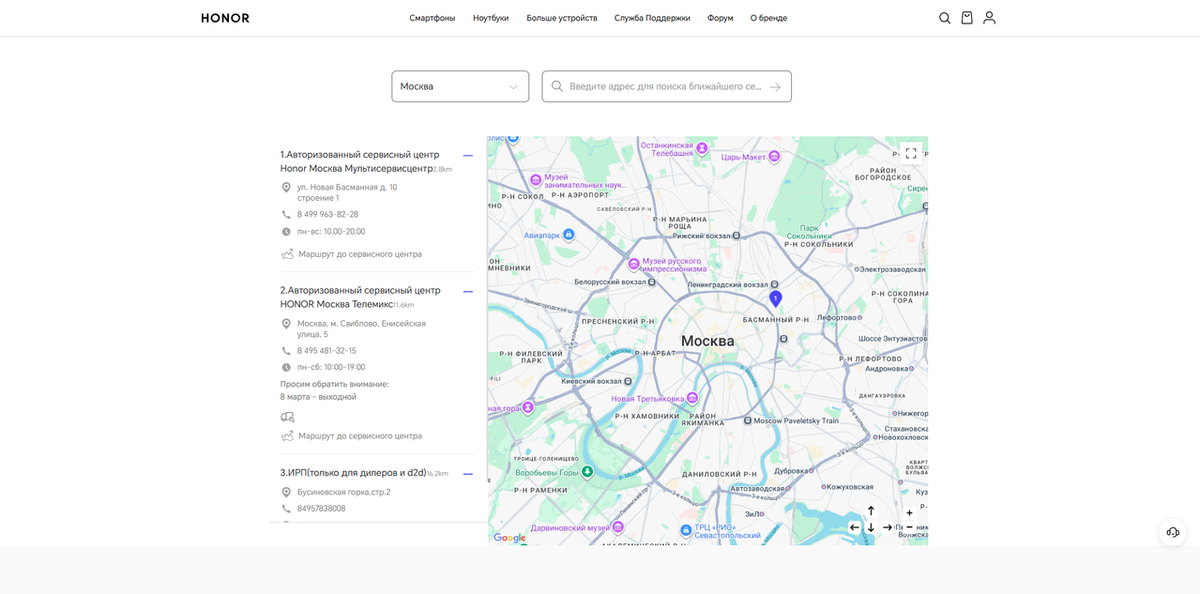Click phone number 8 495 481-32-15
The width and height of the screenshot is (1200, 594).
[x=326, y=351]
